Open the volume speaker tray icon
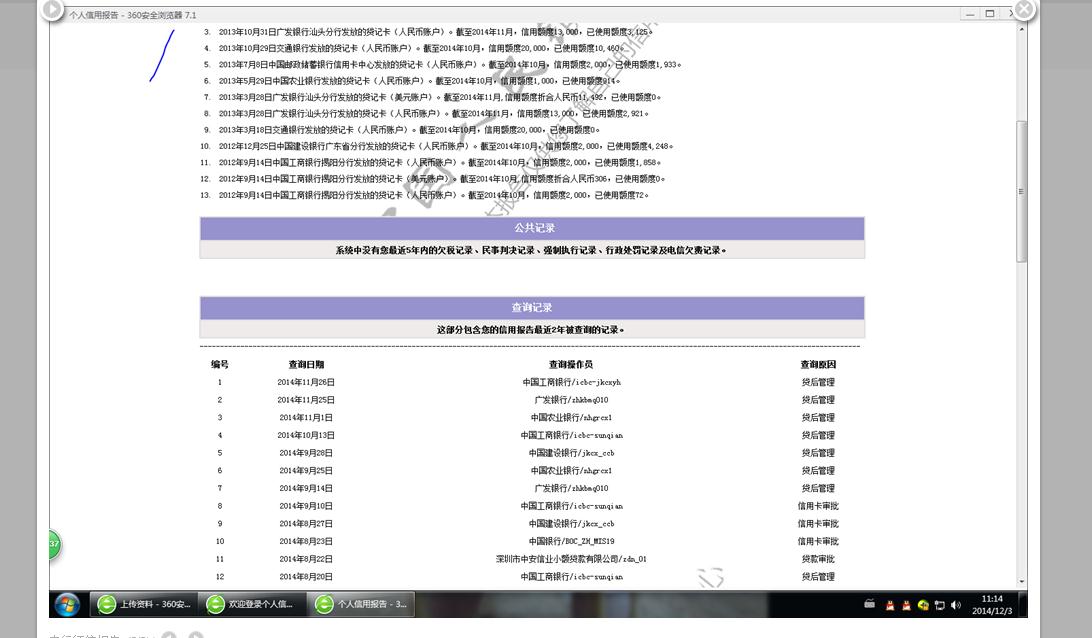The width and height of the screenshot is (1092, 638). coord(956,605)
